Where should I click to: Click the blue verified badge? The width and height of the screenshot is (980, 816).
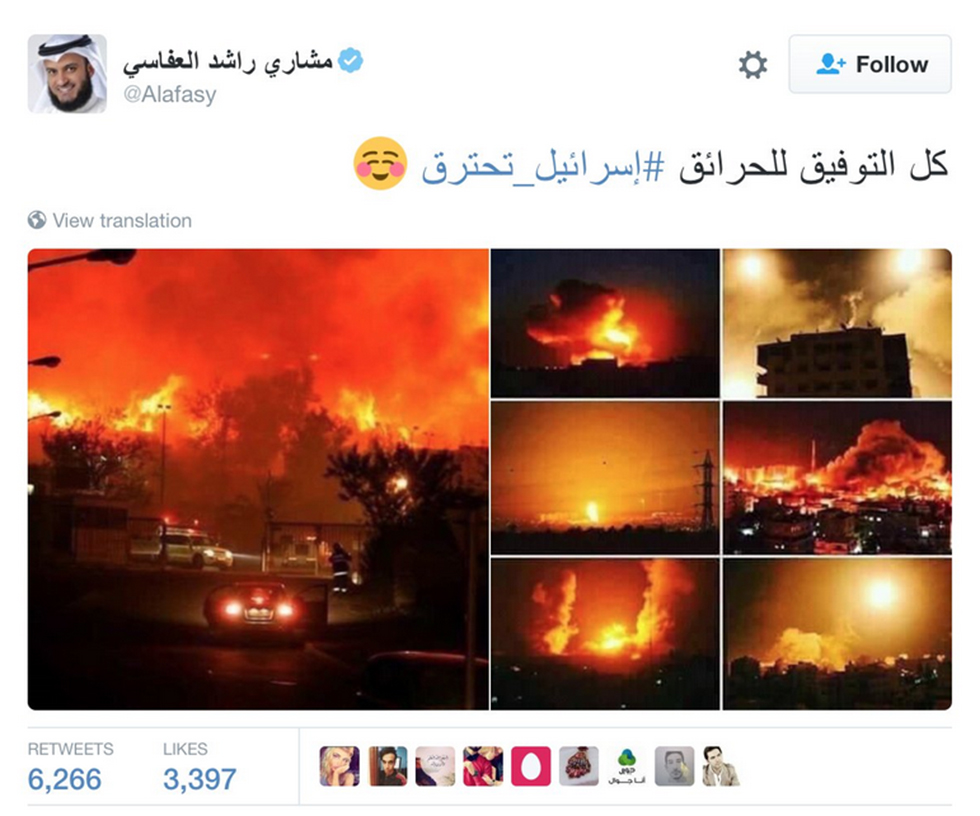pyautogui.click(x=350, y=61)
